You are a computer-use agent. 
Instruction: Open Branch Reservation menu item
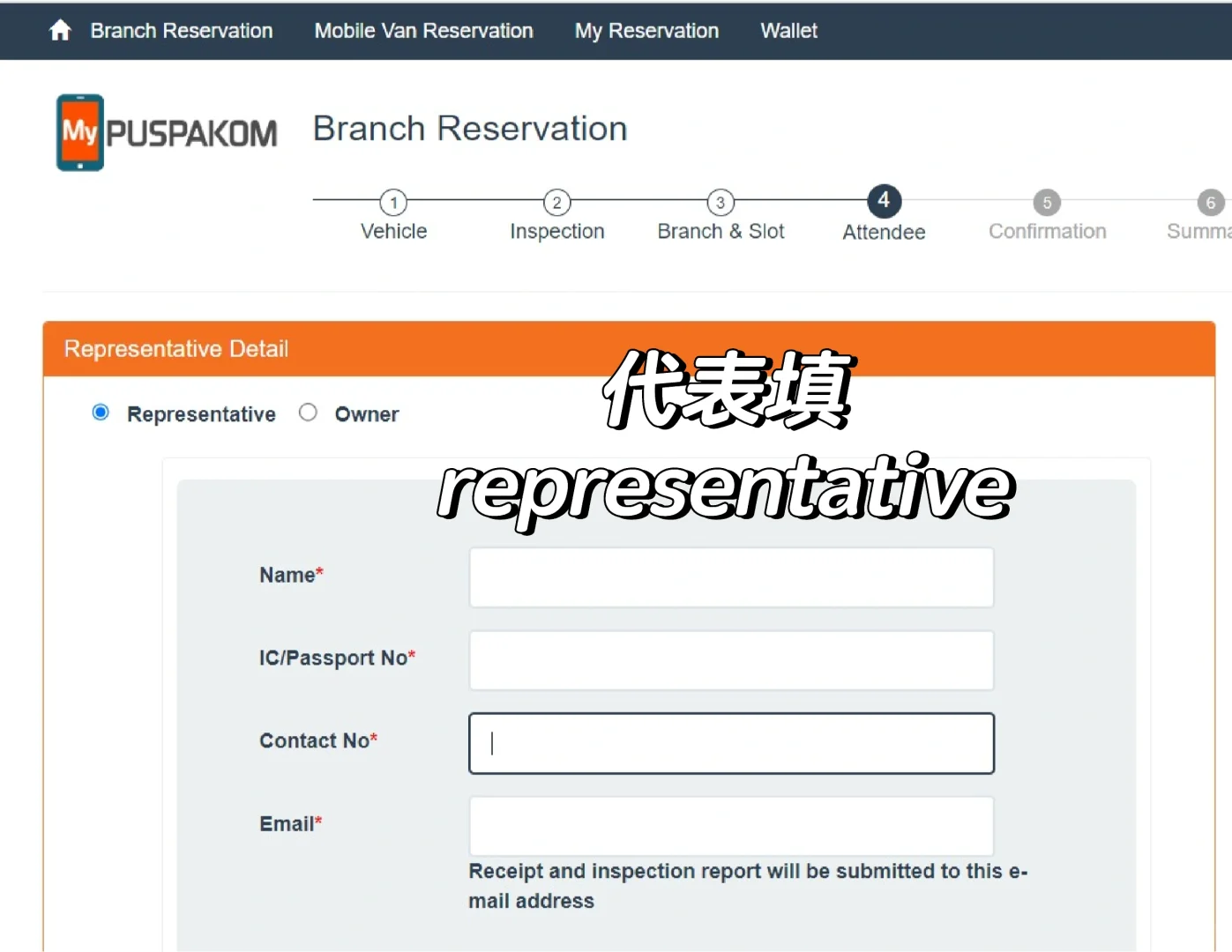[182, 31]
